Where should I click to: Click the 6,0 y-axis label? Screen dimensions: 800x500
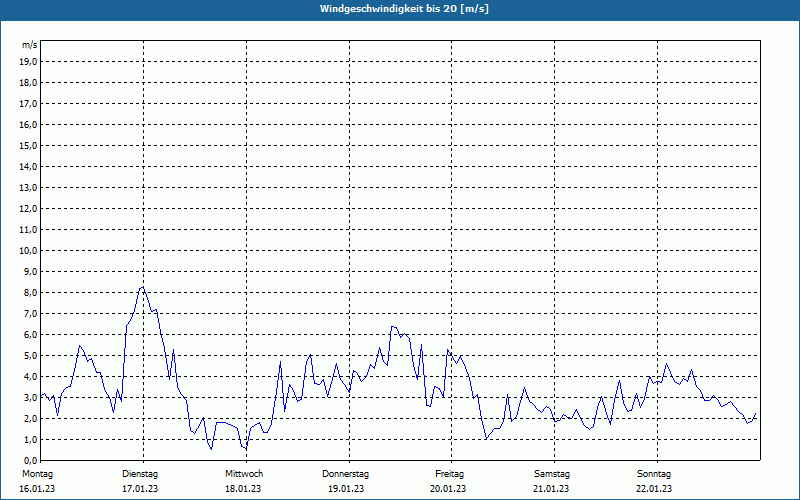point(30,335)
